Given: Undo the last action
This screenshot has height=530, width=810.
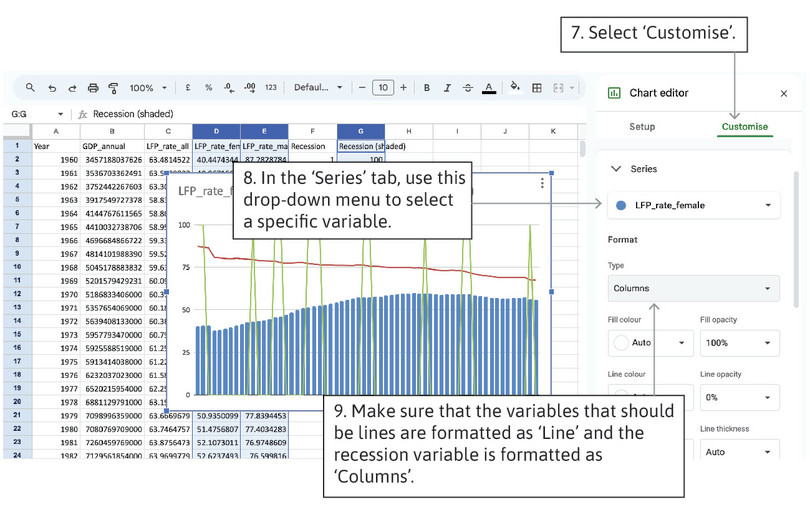Looking at the screenshot, I should 52,88.
